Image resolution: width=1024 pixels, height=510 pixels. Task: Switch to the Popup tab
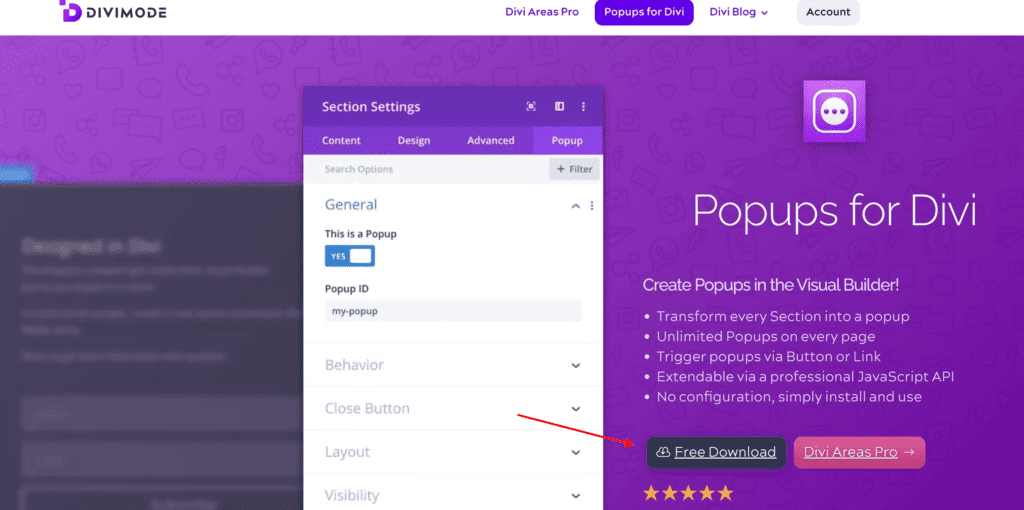click(567, 140)
